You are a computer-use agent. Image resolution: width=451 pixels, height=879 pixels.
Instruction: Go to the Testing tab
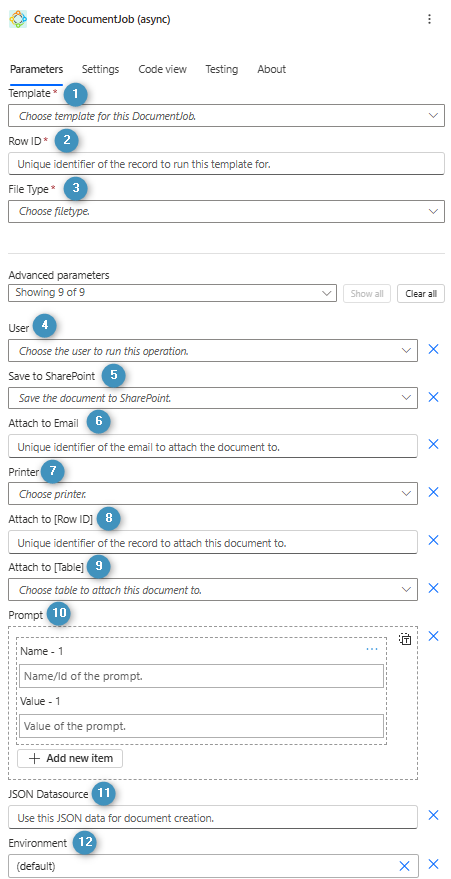point(221,70)
